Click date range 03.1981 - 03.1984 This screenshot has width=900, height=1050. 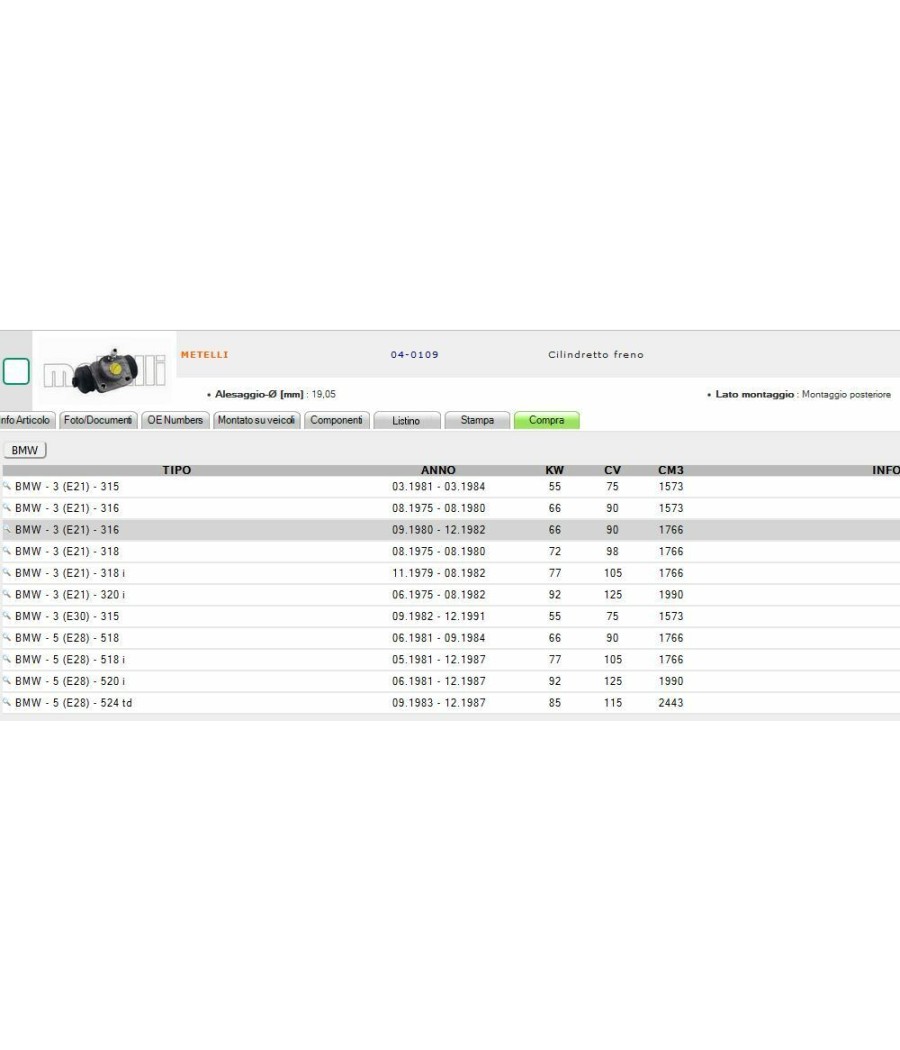coord(439,487)
